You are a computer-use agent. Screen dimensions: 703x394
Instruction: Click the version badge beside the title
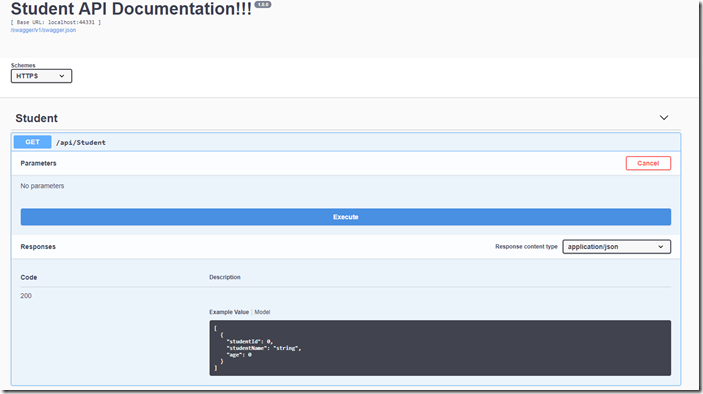pos(263,4)
